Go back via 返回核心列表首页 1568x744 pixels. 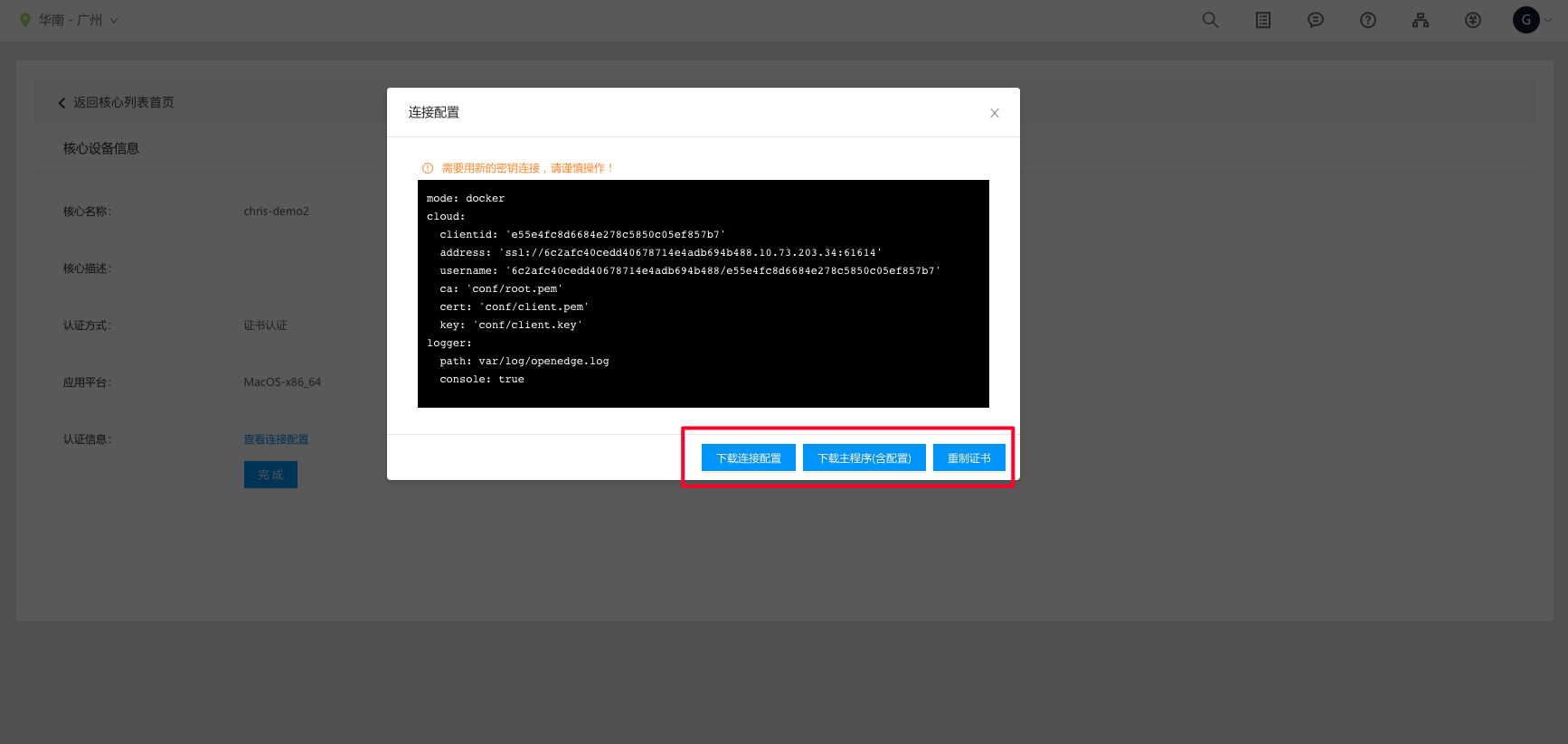(117, 103)
